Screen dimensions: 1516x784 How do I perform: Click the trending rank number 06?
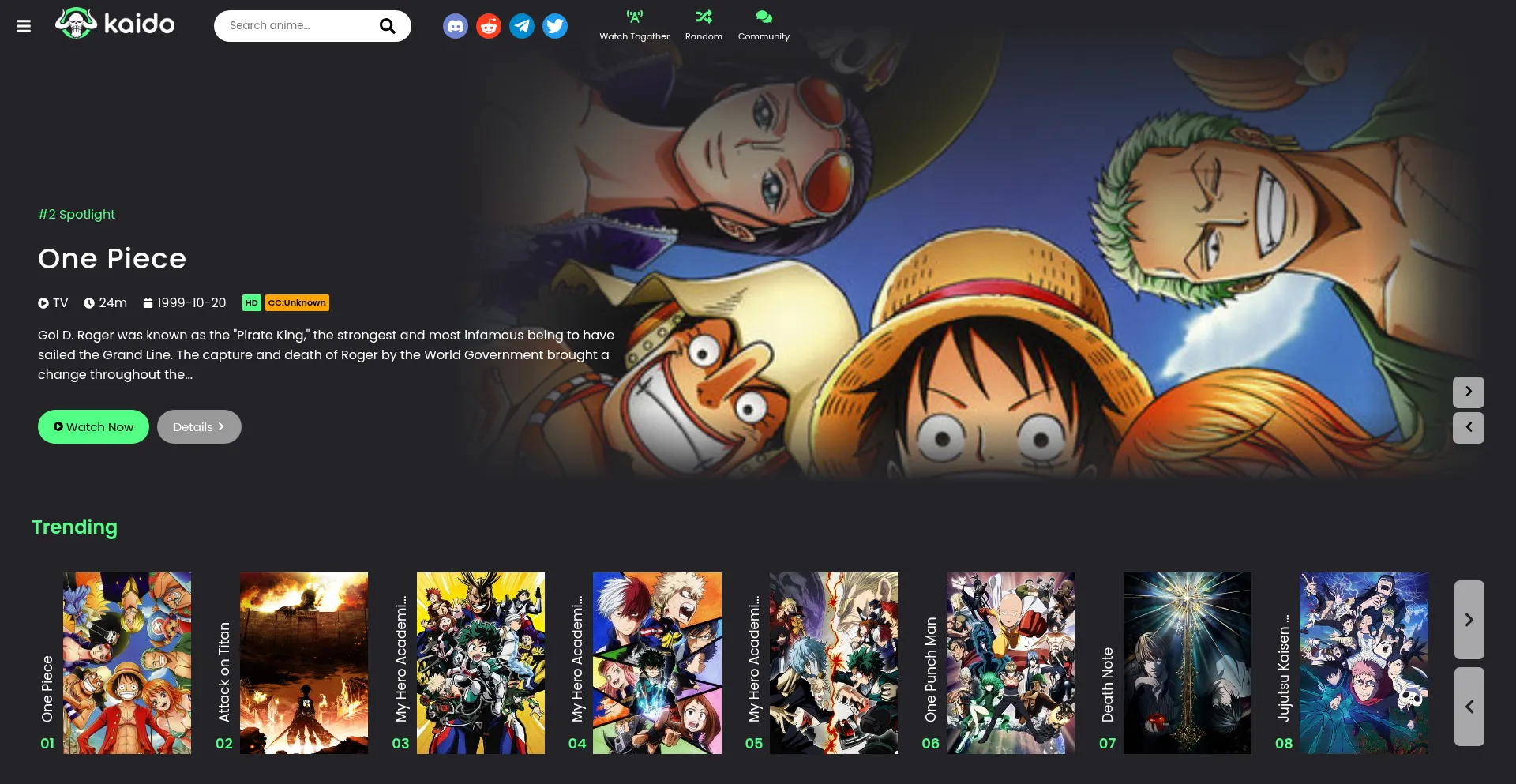coord(931,744)
